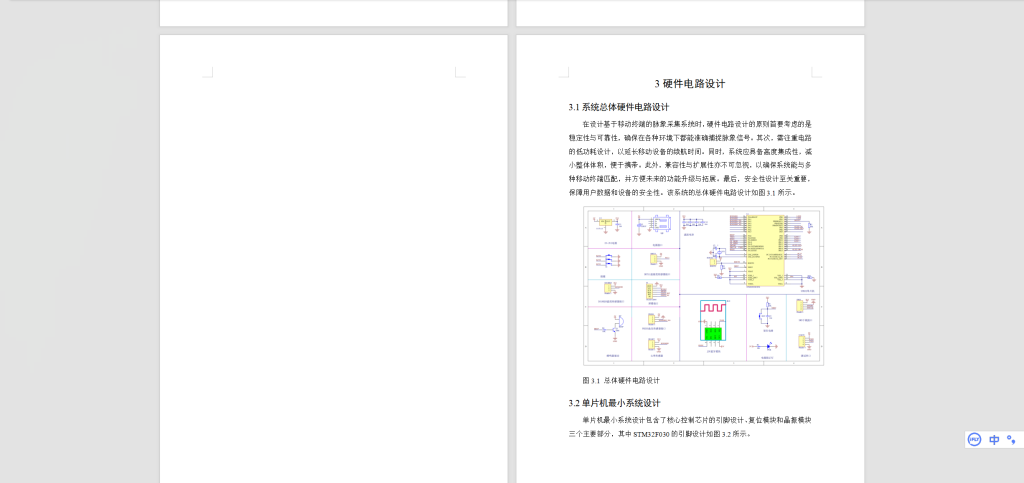Toggle the 中 Chinese/English input mode

(994, 440)
